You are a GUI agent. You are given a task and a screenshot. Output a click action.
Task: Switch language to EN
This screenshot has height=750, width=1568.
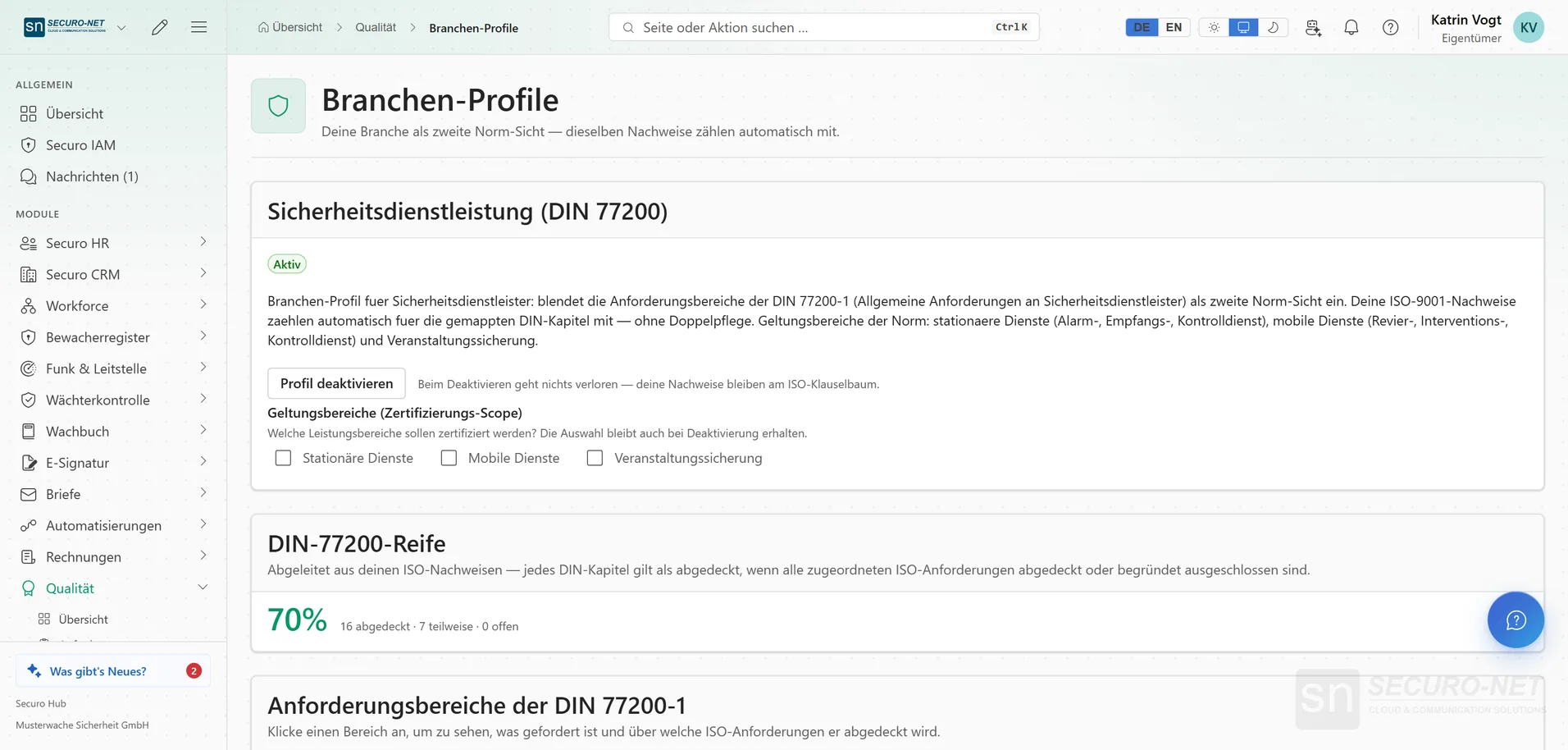1174,27
